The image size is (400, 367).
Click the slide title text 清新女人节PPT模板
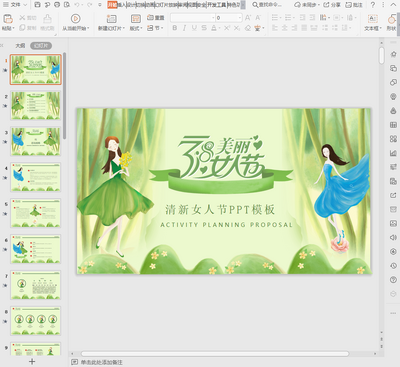click(x=220, y=210)
